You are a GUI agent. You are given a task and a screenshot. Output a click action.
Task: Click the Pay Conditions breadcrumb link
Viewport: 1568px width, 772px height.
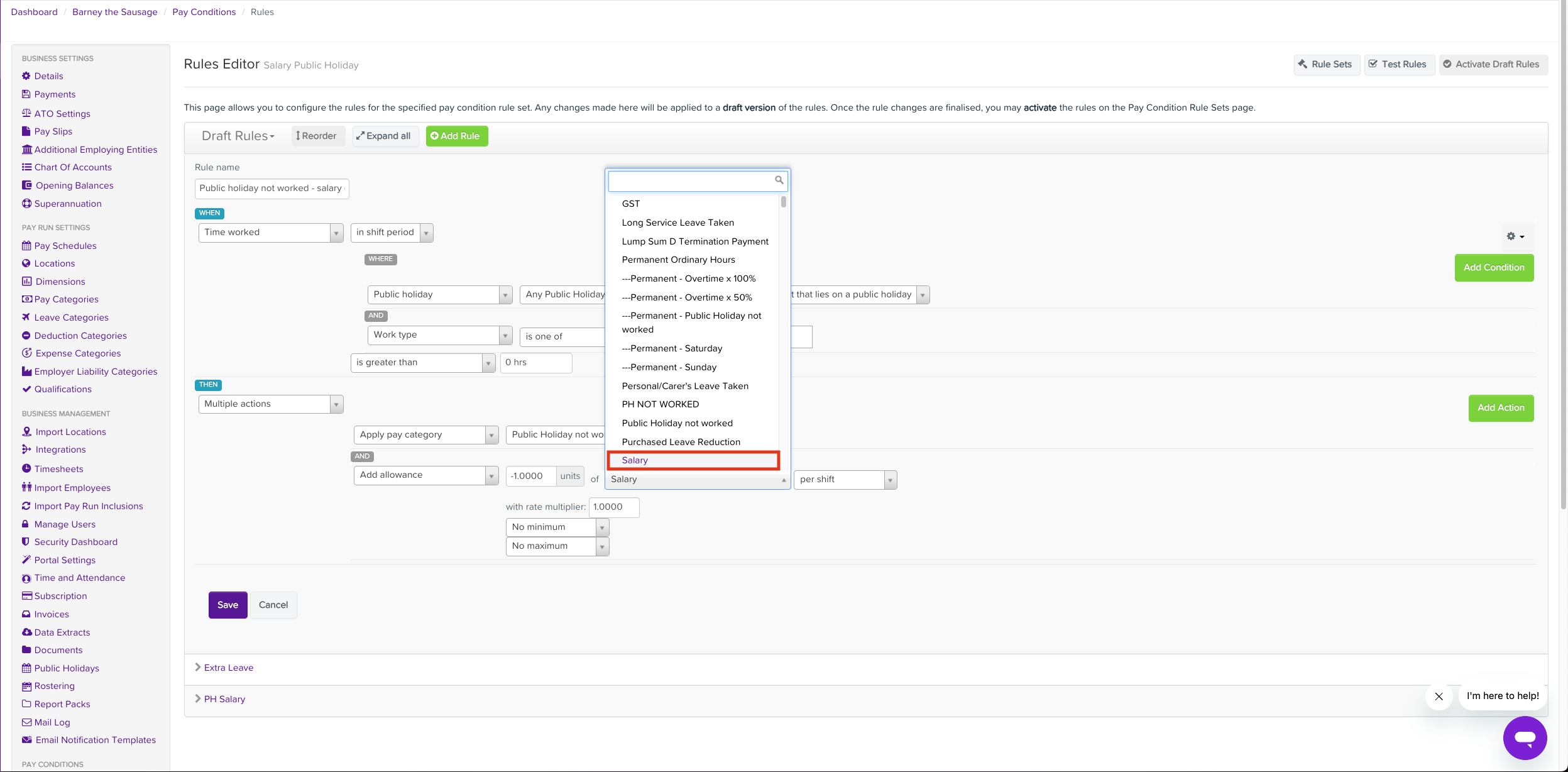[204, 12]
